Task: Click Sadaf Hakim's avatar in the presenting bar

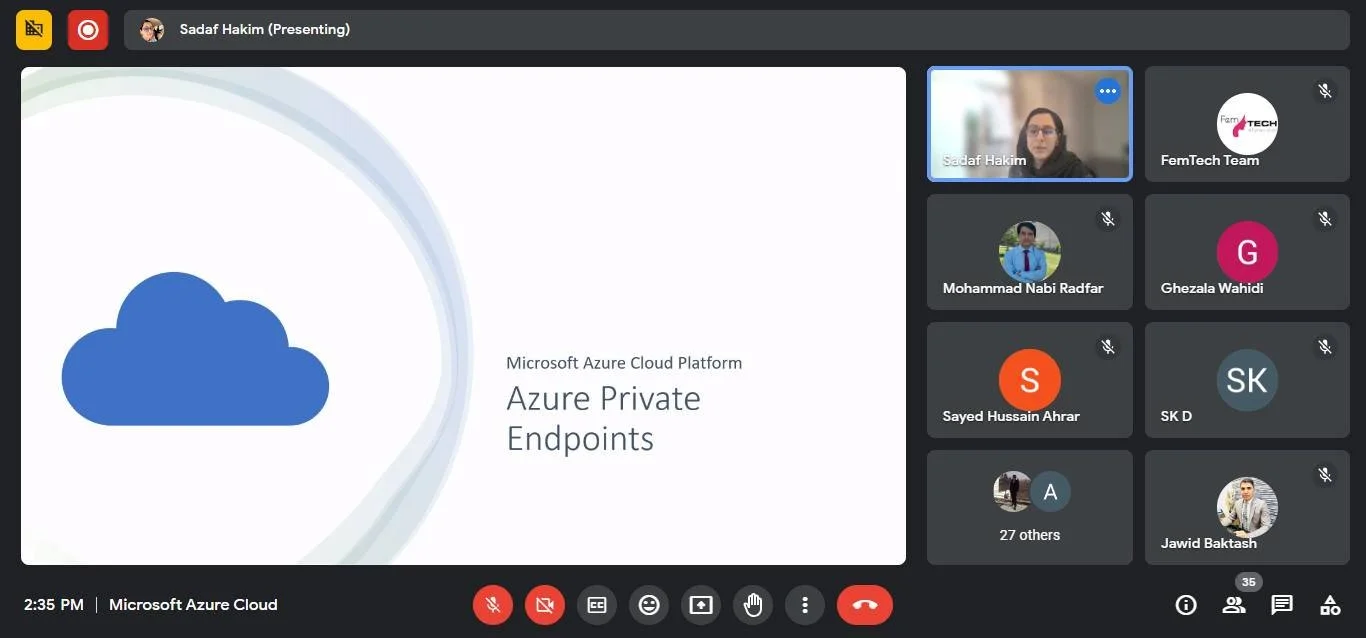Action: (152, 30)
